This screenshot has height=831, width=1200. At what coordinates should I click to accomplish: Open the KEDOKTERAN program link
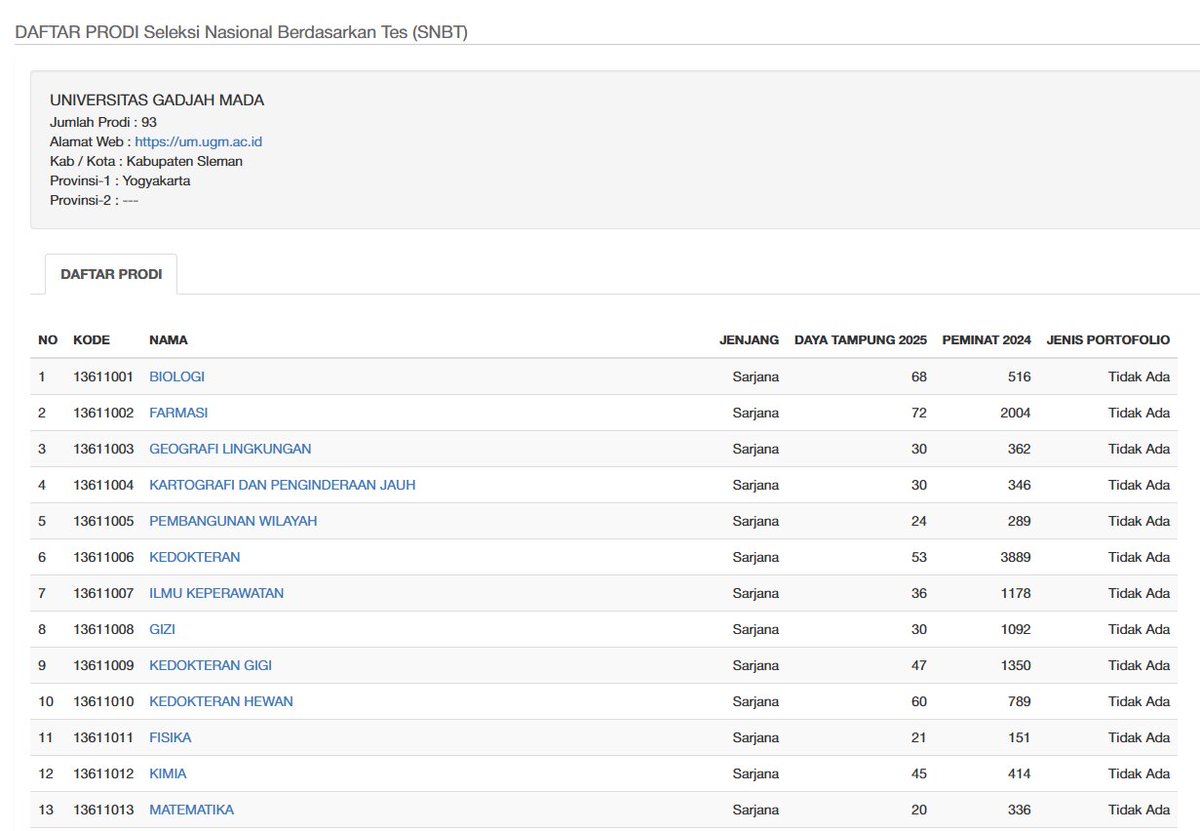pos(195,557)
